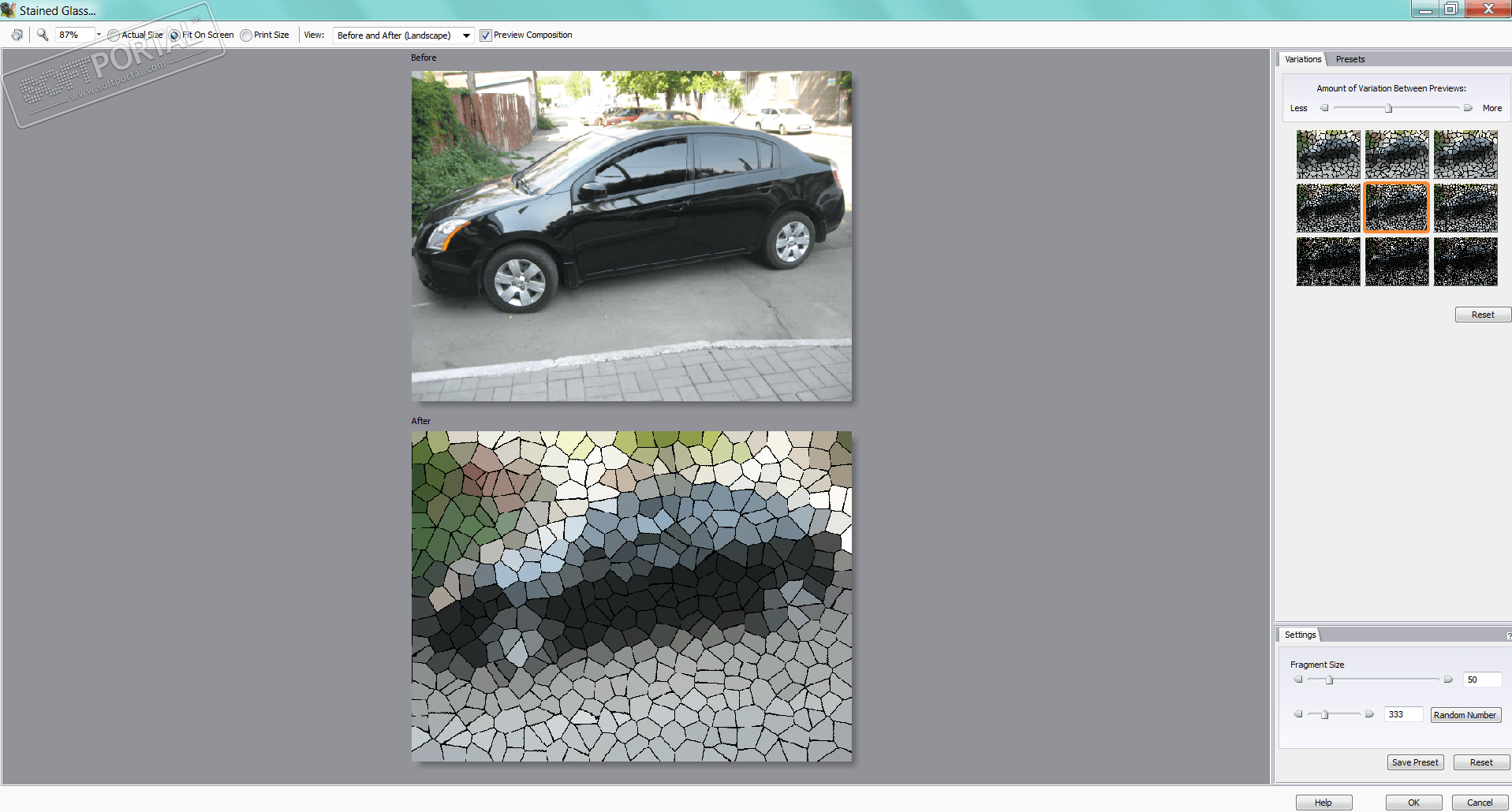
Task: Select the bottom-right variation thumbnail
Action: (x=1465, y=262)
